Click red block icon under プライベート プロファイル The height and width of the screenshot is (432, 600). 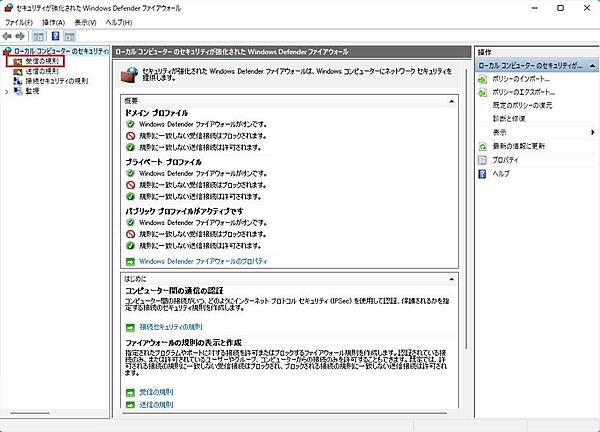130,185
